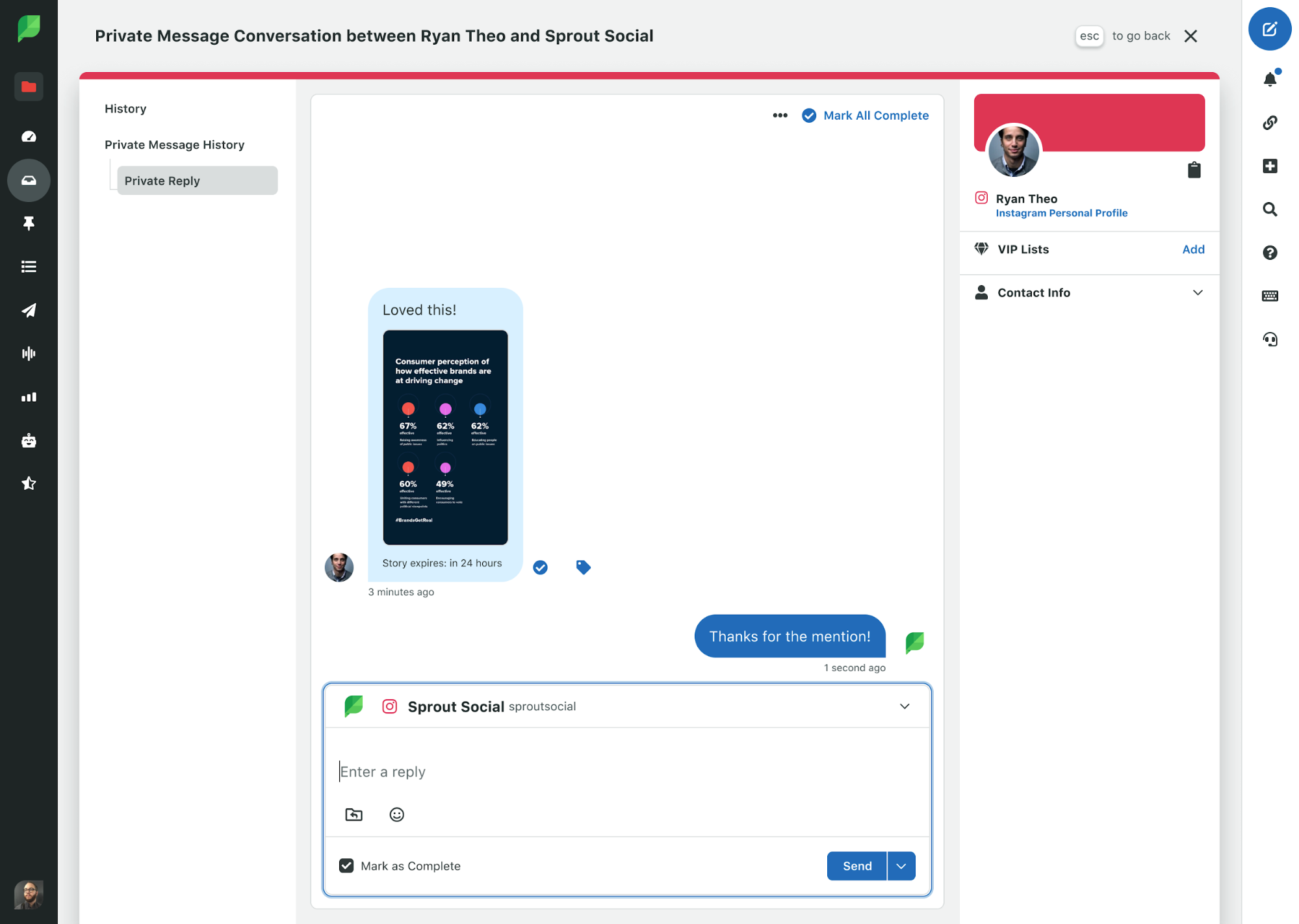Click the '1 second ago' timestamp
The width and height of the screenshot is (1299, 924).
(855, 668)
